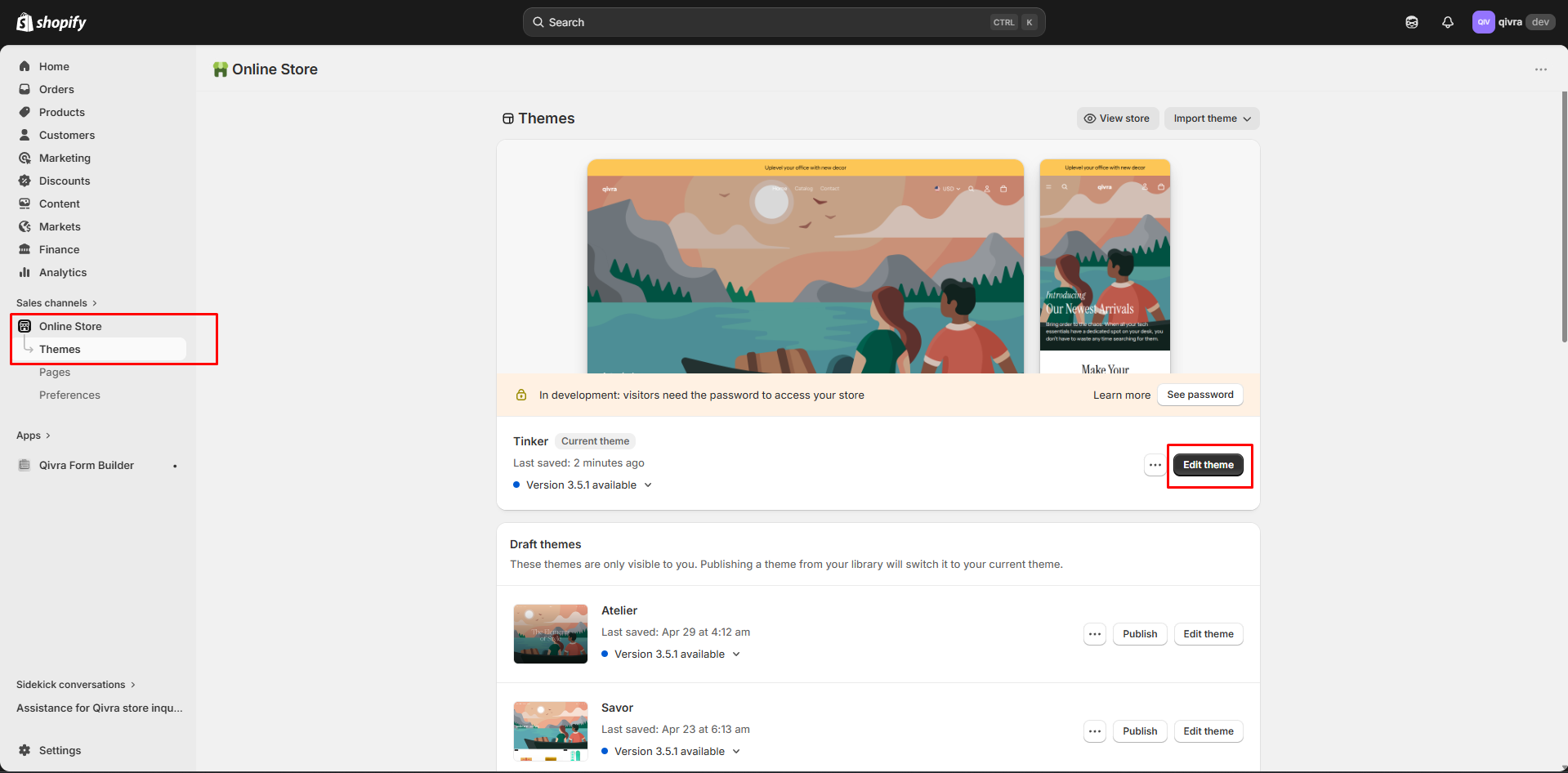This screenshot has width=1568, height=773.
Task: Expand Sidekick conversations section
Action: click(x=76, y=685)
